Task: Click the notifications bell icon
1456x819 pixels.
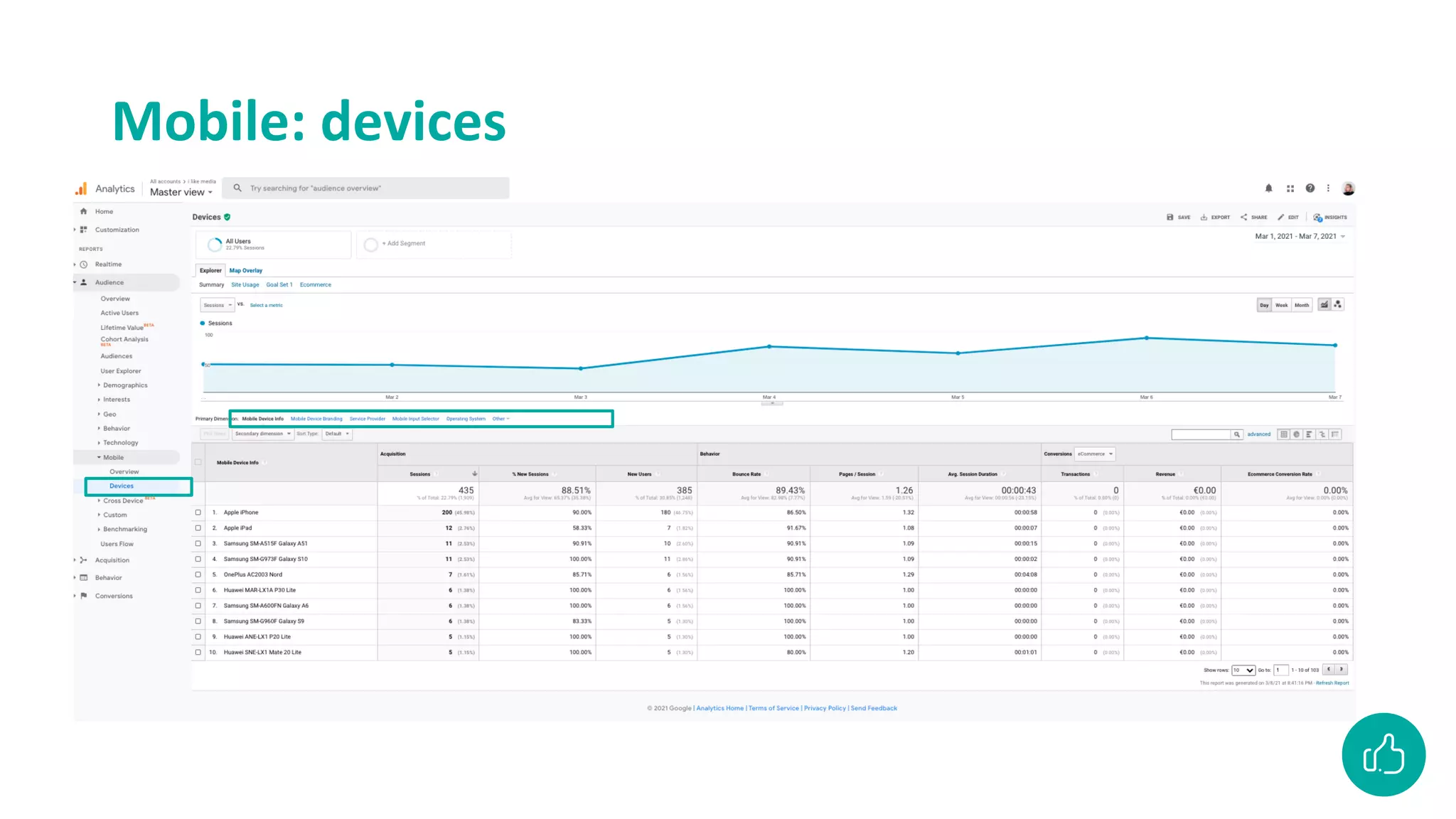Action: click(x=1268, y=188)
